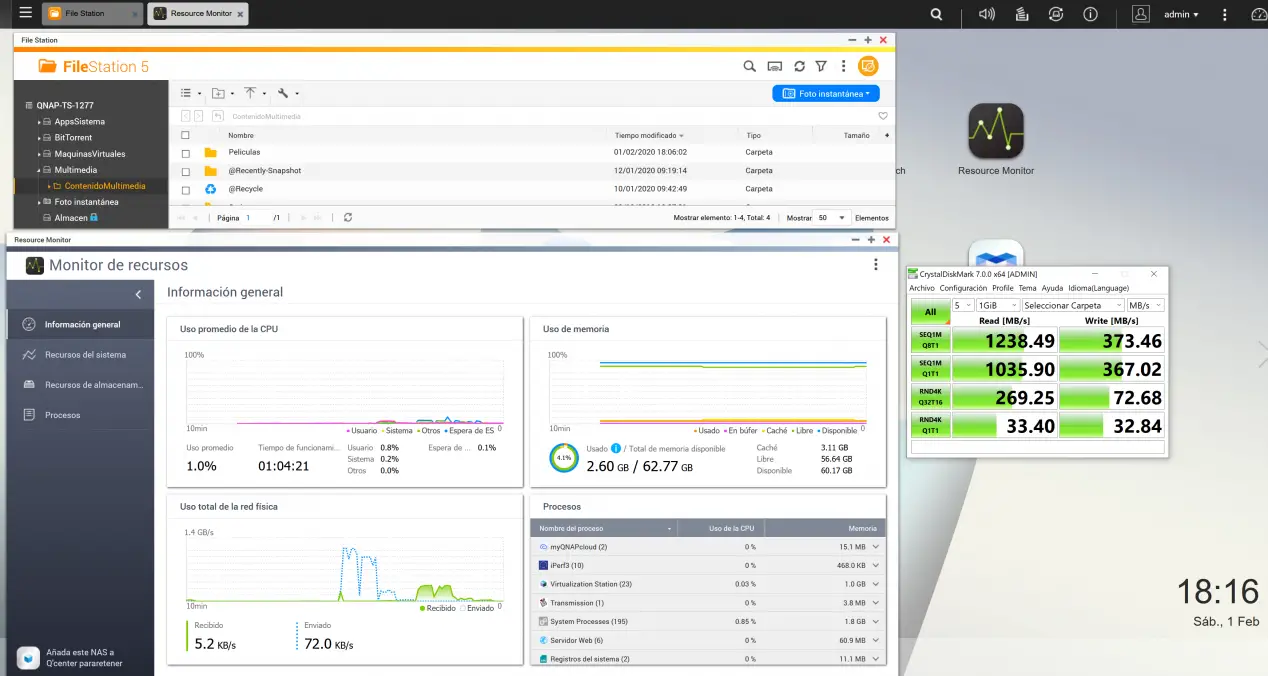Open the volume control speaker icon
The height and width of the screenshot is (676, 1268).
tap(987, 14)
